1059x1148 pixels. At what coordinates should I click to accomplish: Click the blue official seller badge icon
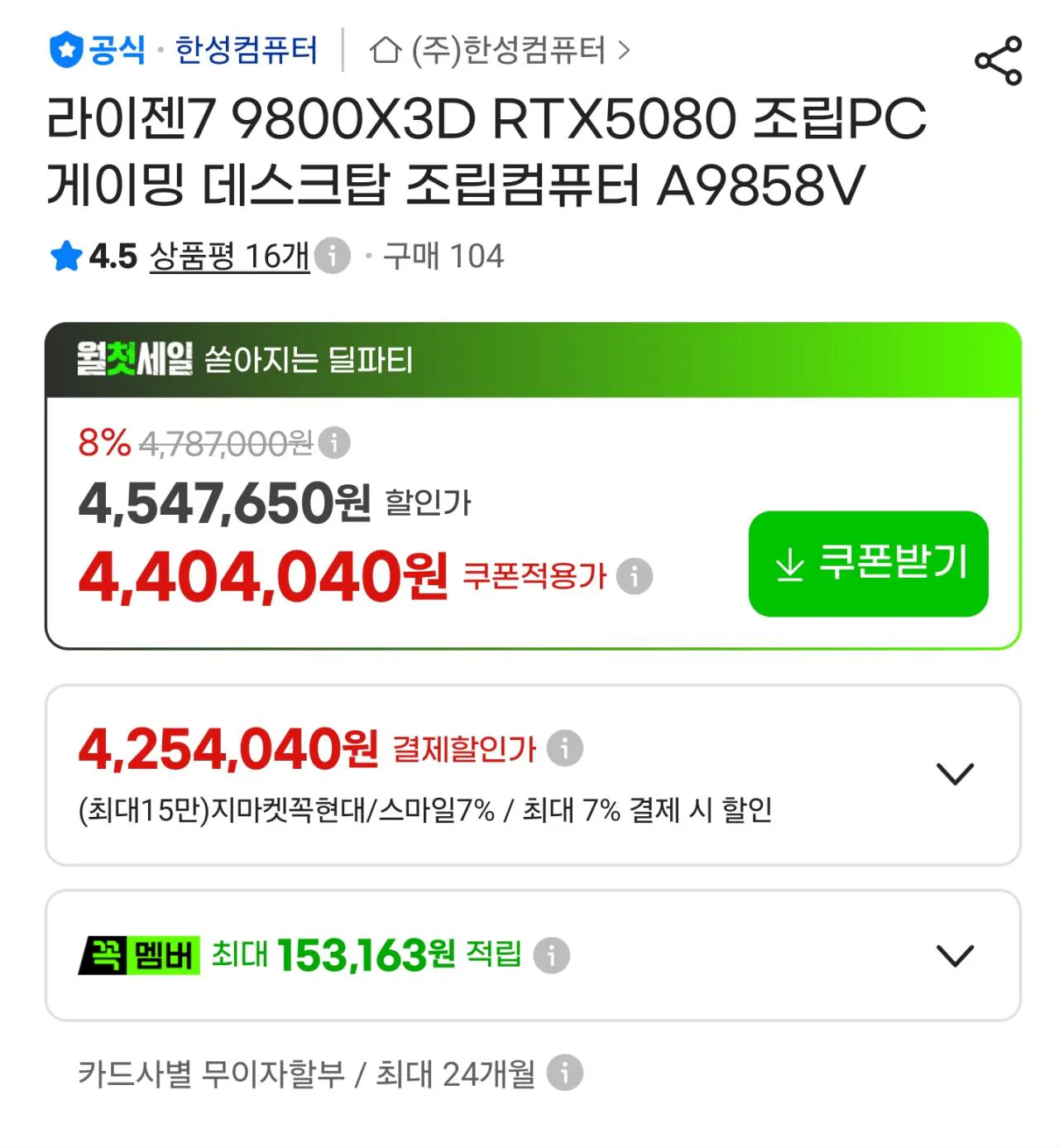pyautogui.click(x=66, y=50)
